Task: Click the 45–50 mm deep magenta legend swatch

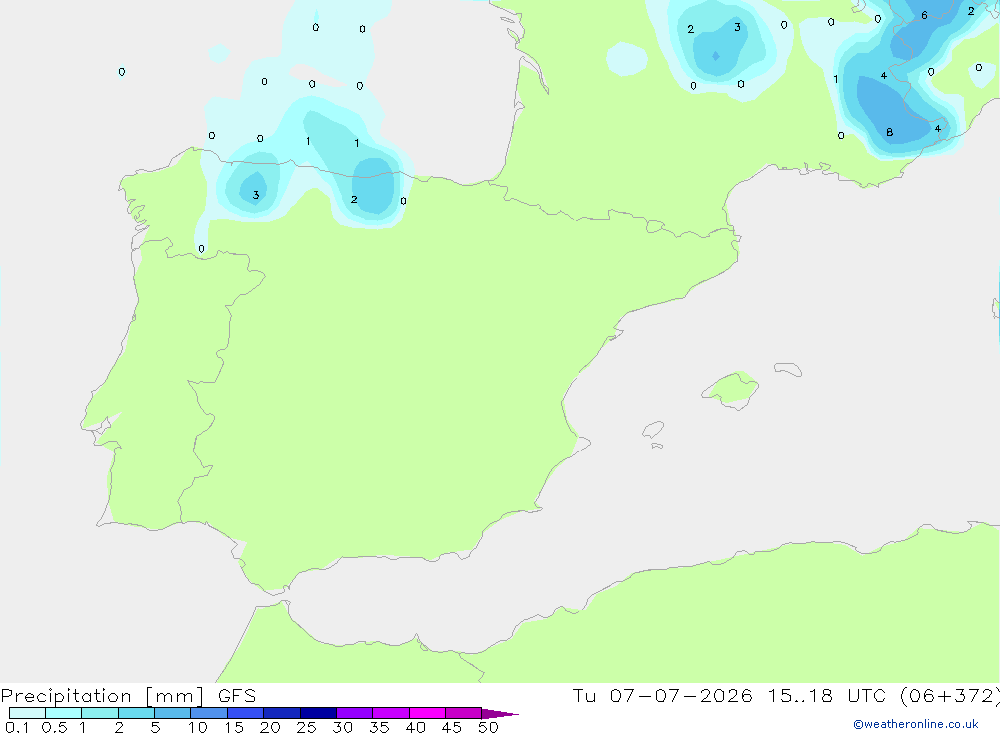Action: [463, 713]
